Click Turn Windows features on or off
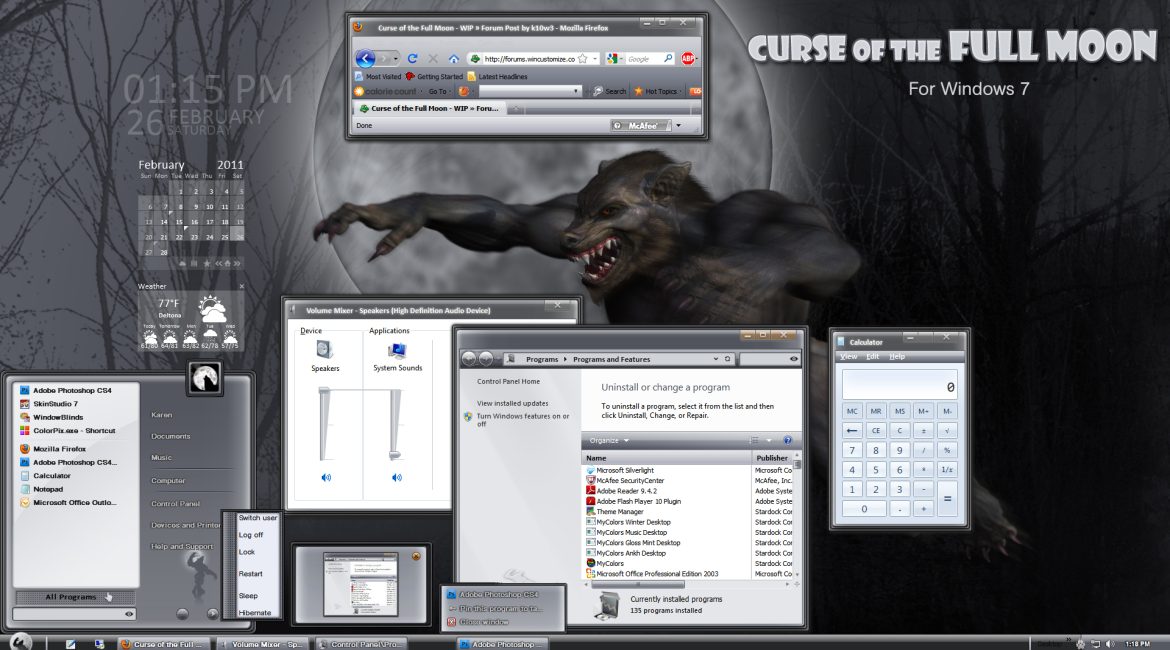Viewport: 1170px width, 650px height. click(523, 420)
